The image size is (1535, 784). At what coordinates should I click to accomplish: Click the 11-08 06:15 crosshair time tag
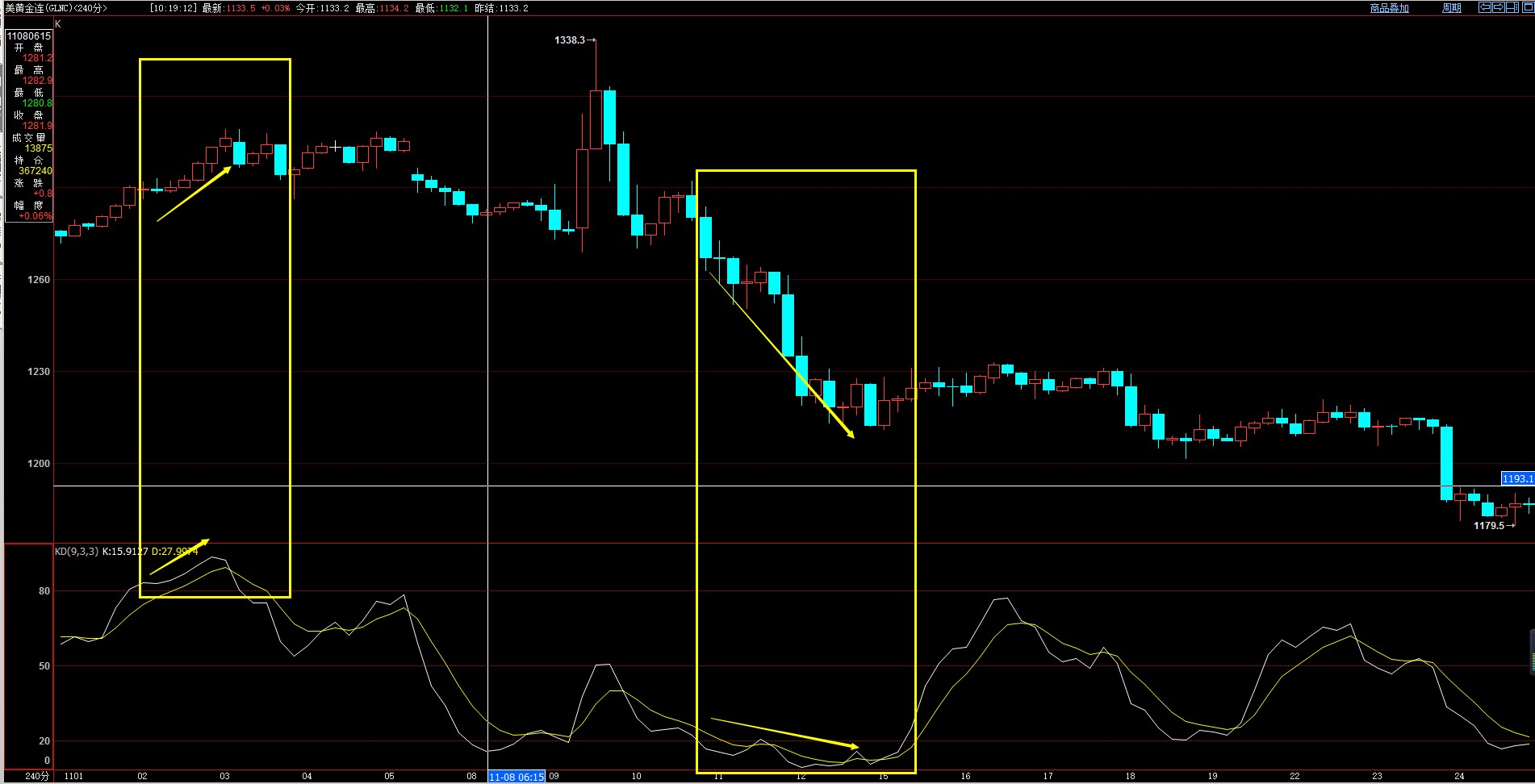click(517, 777)
